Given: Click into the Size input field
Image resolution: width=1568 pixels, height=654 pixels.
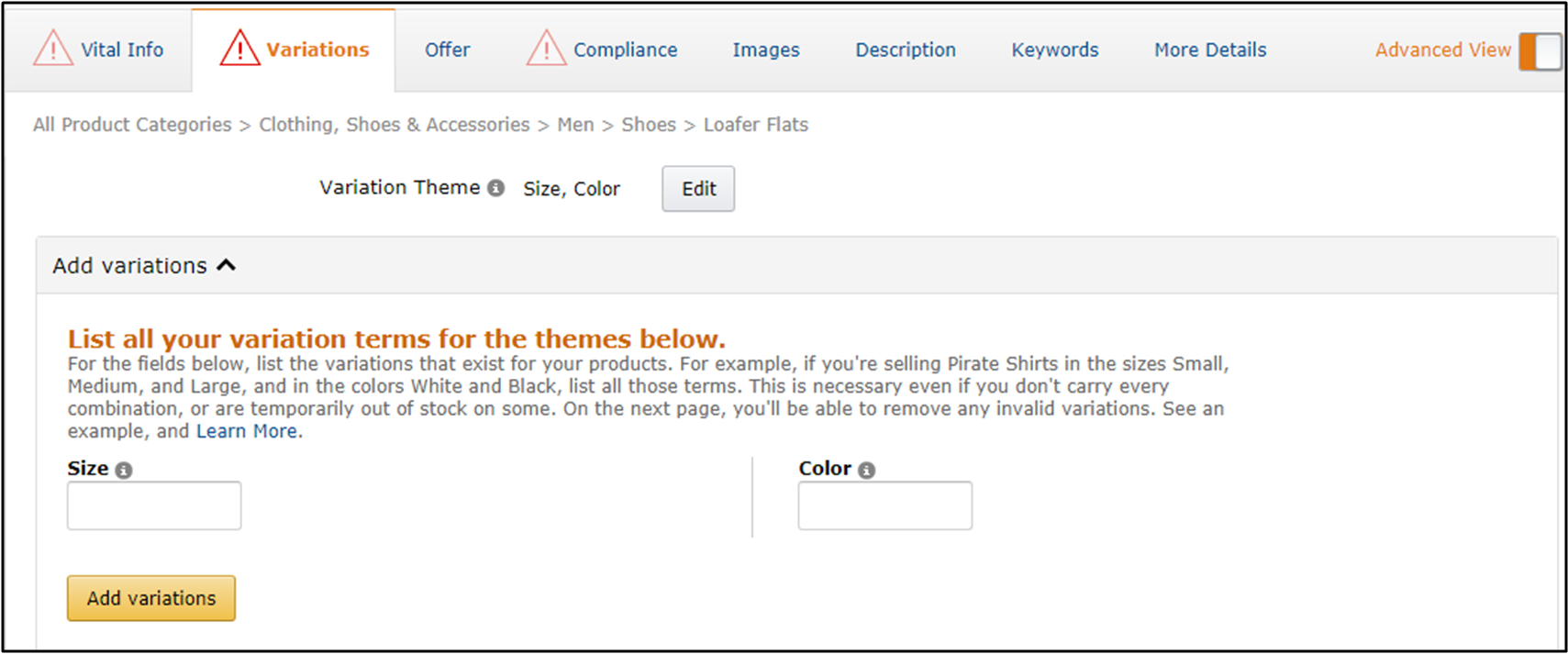Looking at the screenshot, I should (x=154, y=505).
